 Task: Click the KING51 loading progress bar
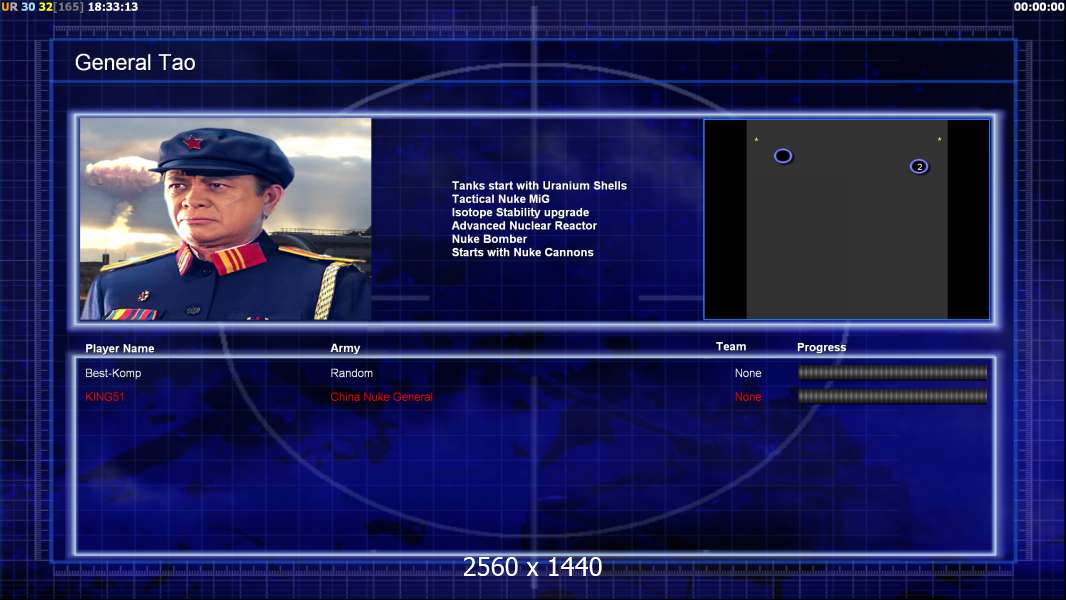click(x=892, y=397)
